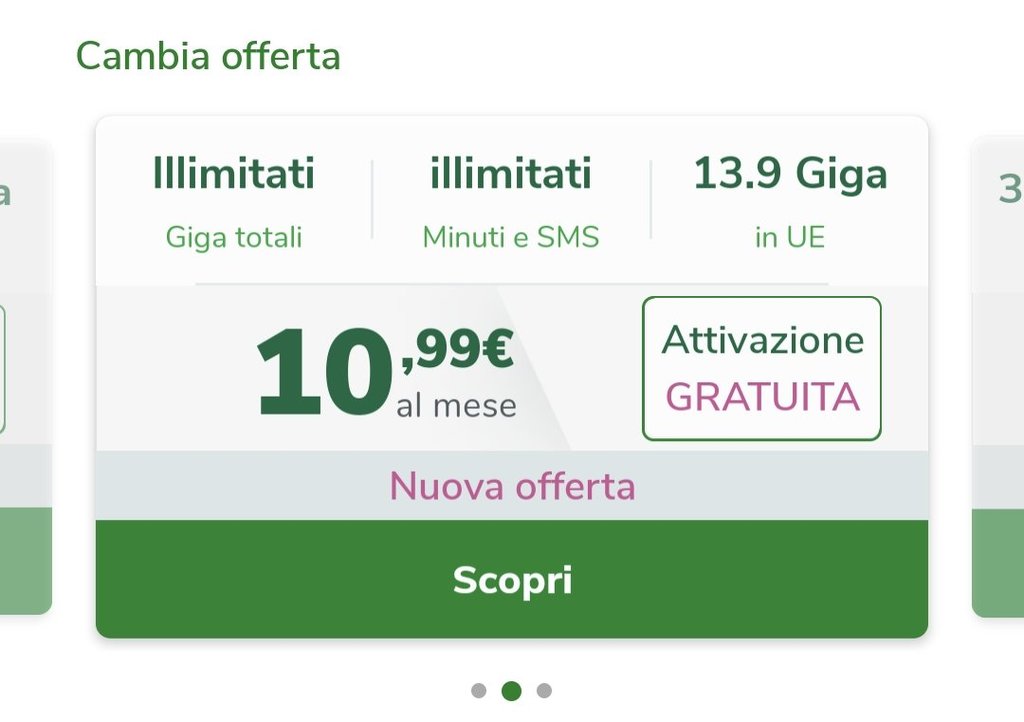Tap the Giga totali label
Viewport: 1024px width, 722px height.
pos(233,237)
